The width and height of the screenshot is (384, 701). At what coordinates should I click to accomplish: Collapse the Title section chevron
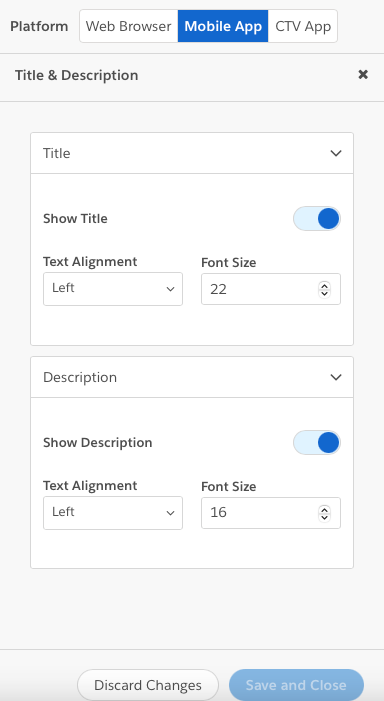pos(336,153)
